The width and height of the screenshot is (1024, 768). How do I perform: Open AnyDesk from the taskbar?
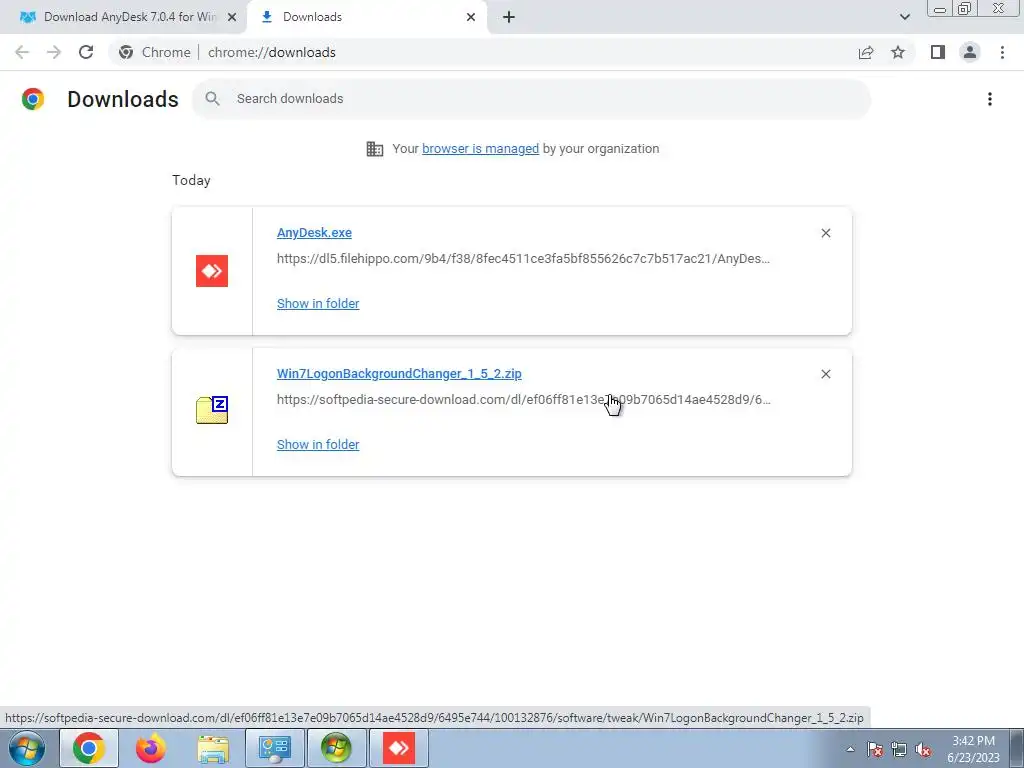pyautogui.click(x=399, y=748)
